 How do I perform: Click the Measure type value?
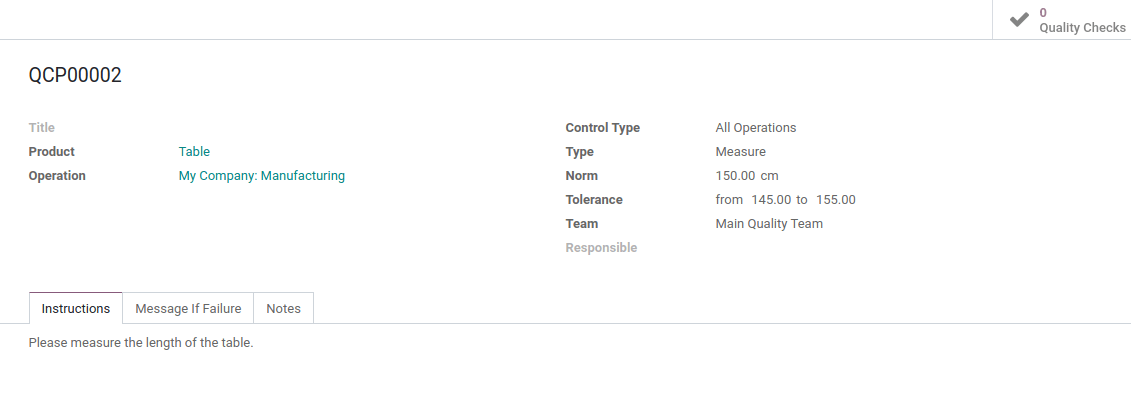(741, 151)
